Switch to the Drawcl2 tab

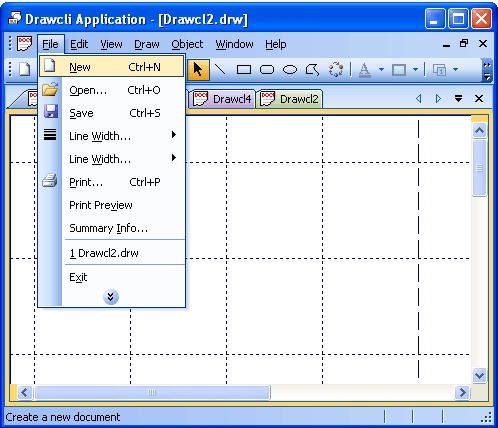[289, 99]
